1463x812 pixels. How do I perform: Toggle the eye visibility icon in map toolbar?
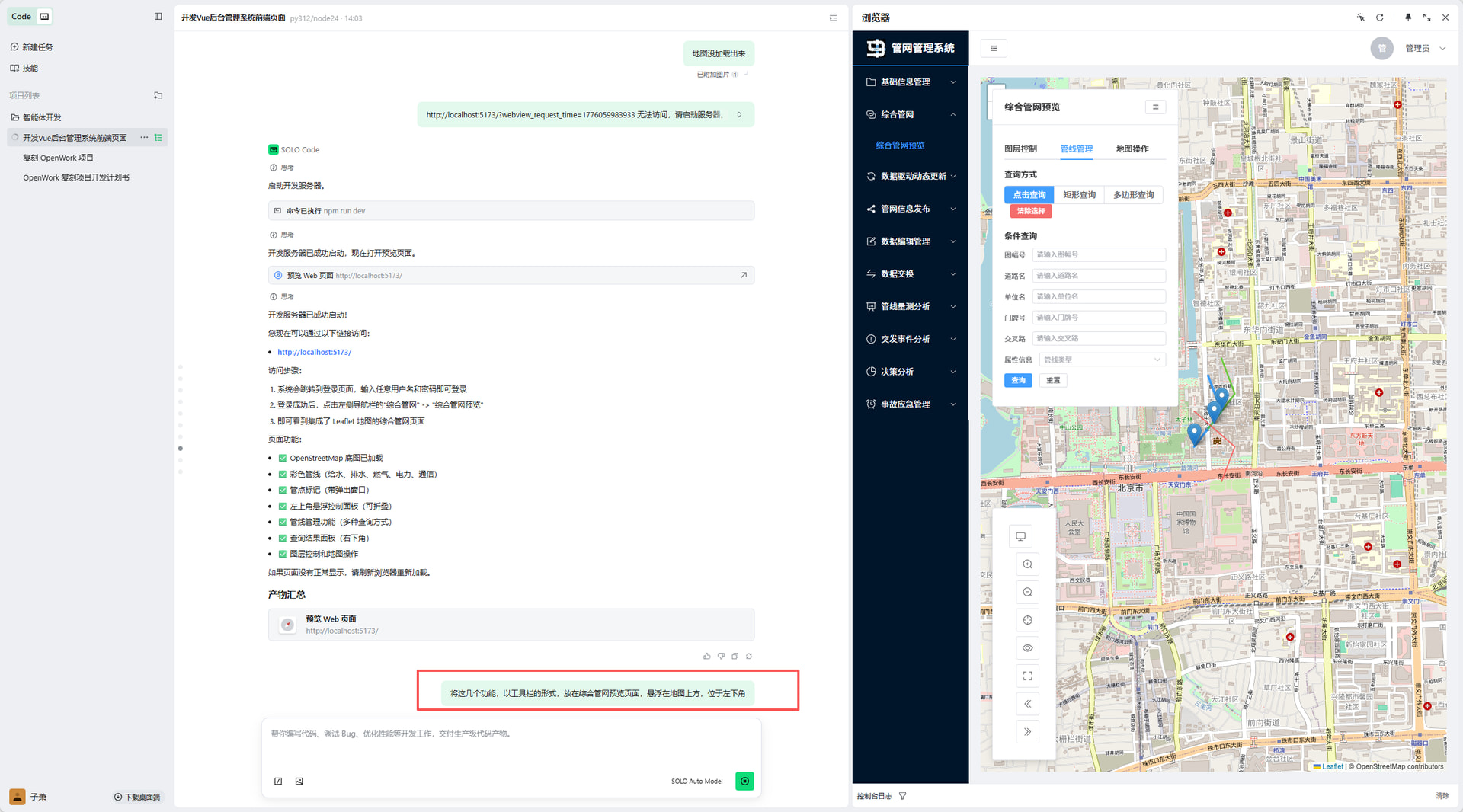tap(1027, 648)
